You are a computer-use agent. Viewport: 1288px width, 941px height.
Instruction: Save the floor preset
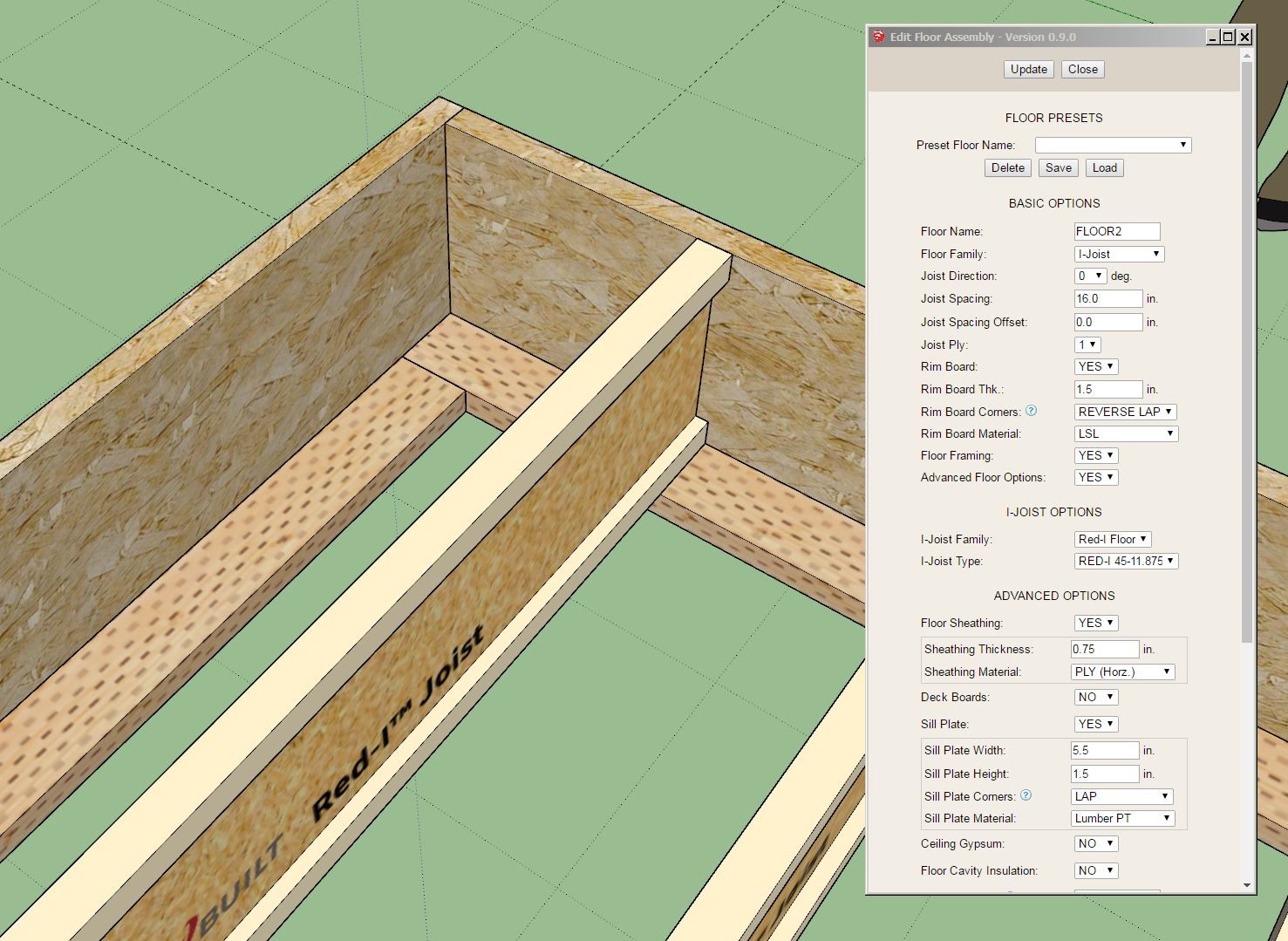click(1059, 168)
